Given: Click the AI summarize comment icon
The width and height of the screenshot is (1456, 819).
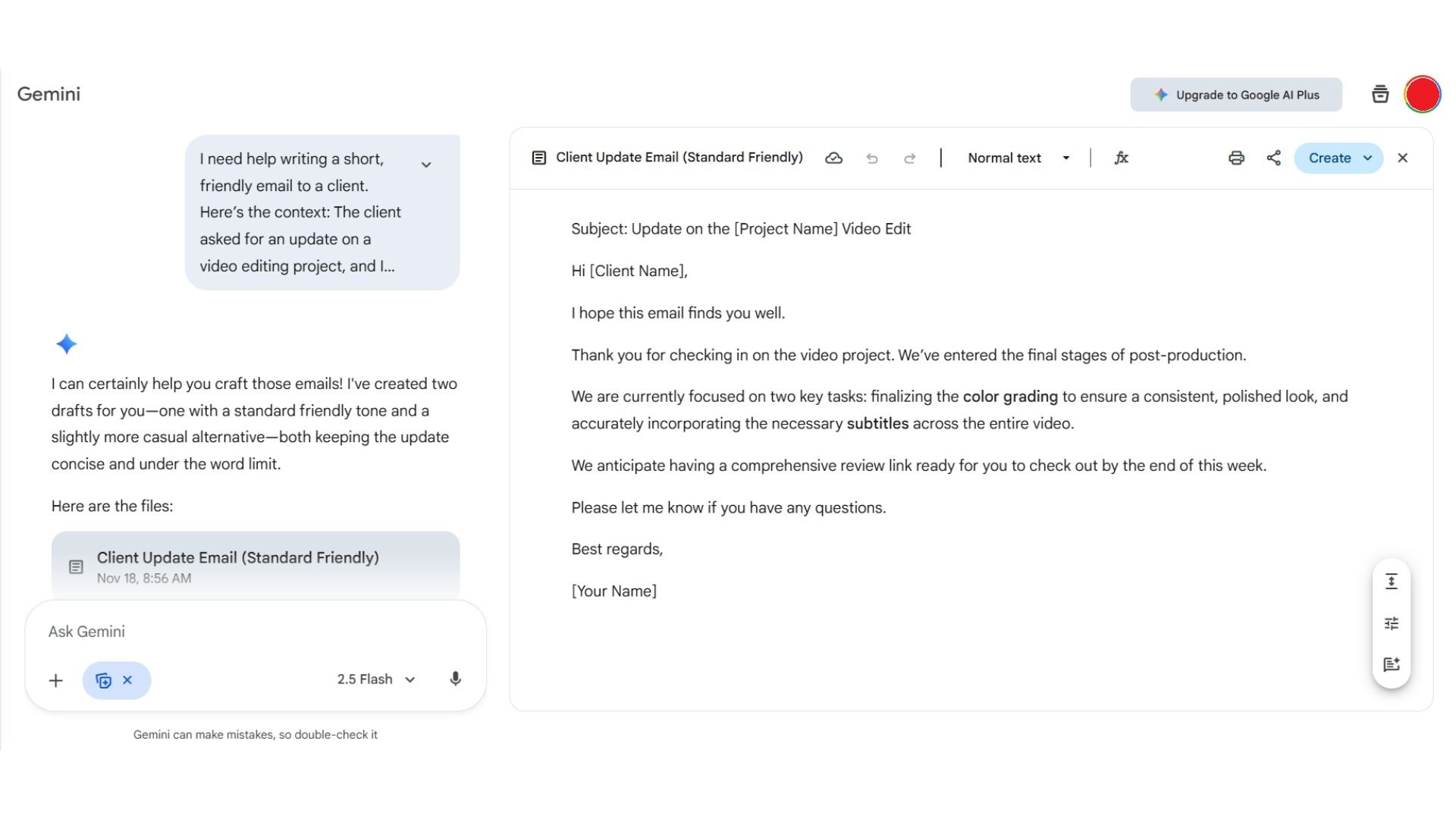Looking at the screenshot, I should (1392, 664).
